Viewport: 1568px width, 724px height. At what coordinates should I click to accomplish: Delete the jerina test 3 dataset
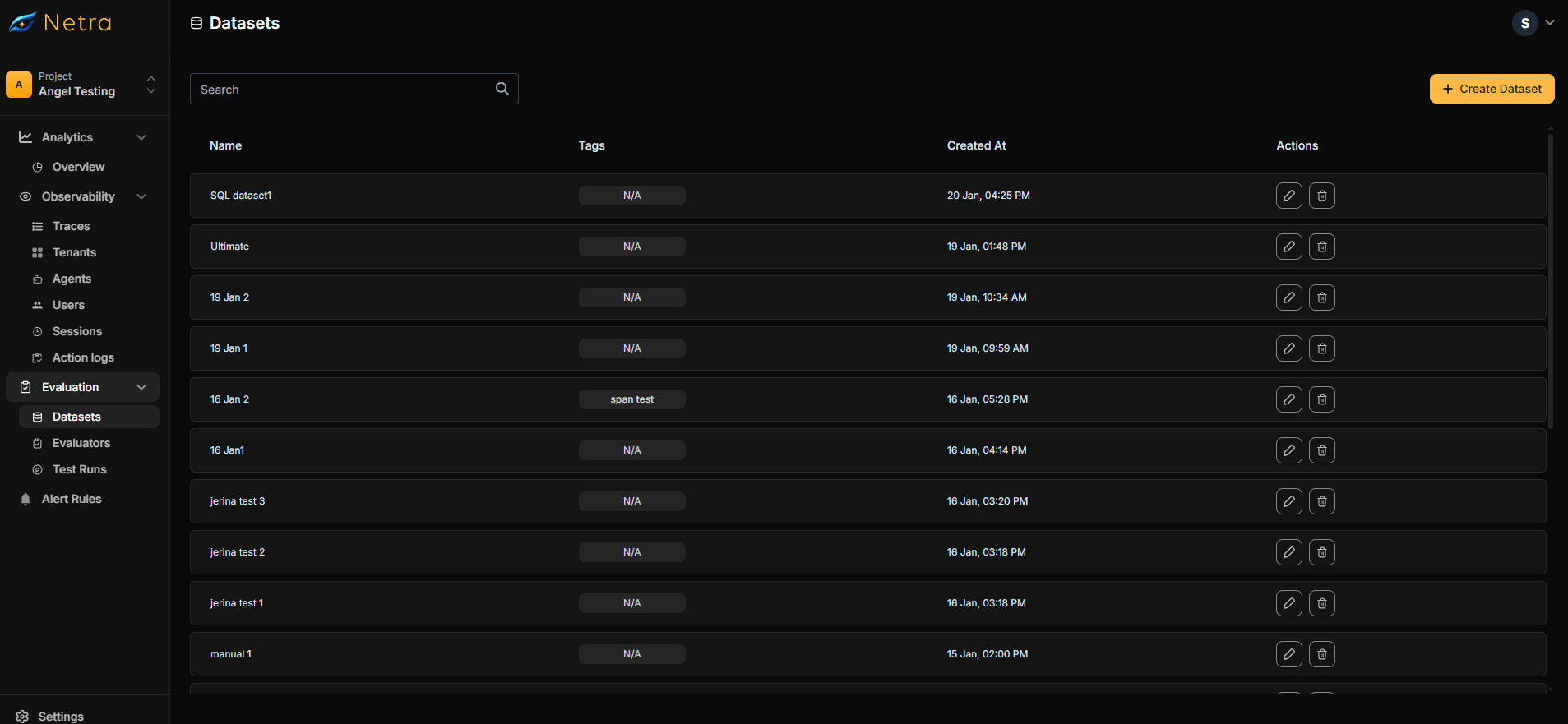click(1321, 501)
